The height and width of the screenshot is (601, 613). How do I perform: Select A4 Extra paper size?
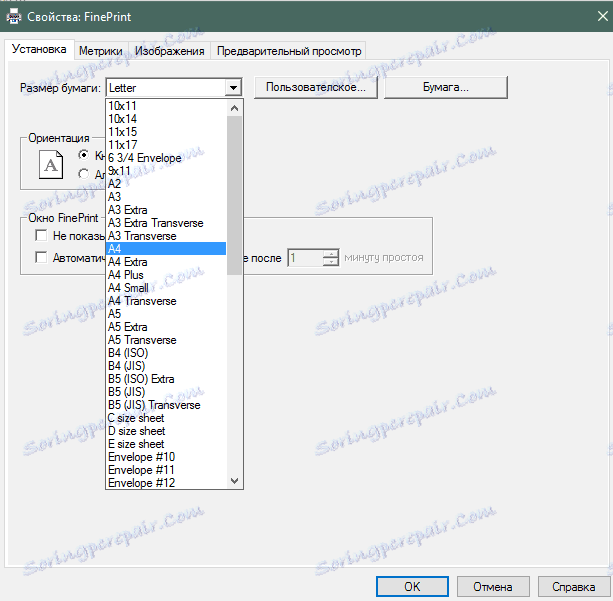click(x=166, y=262)
